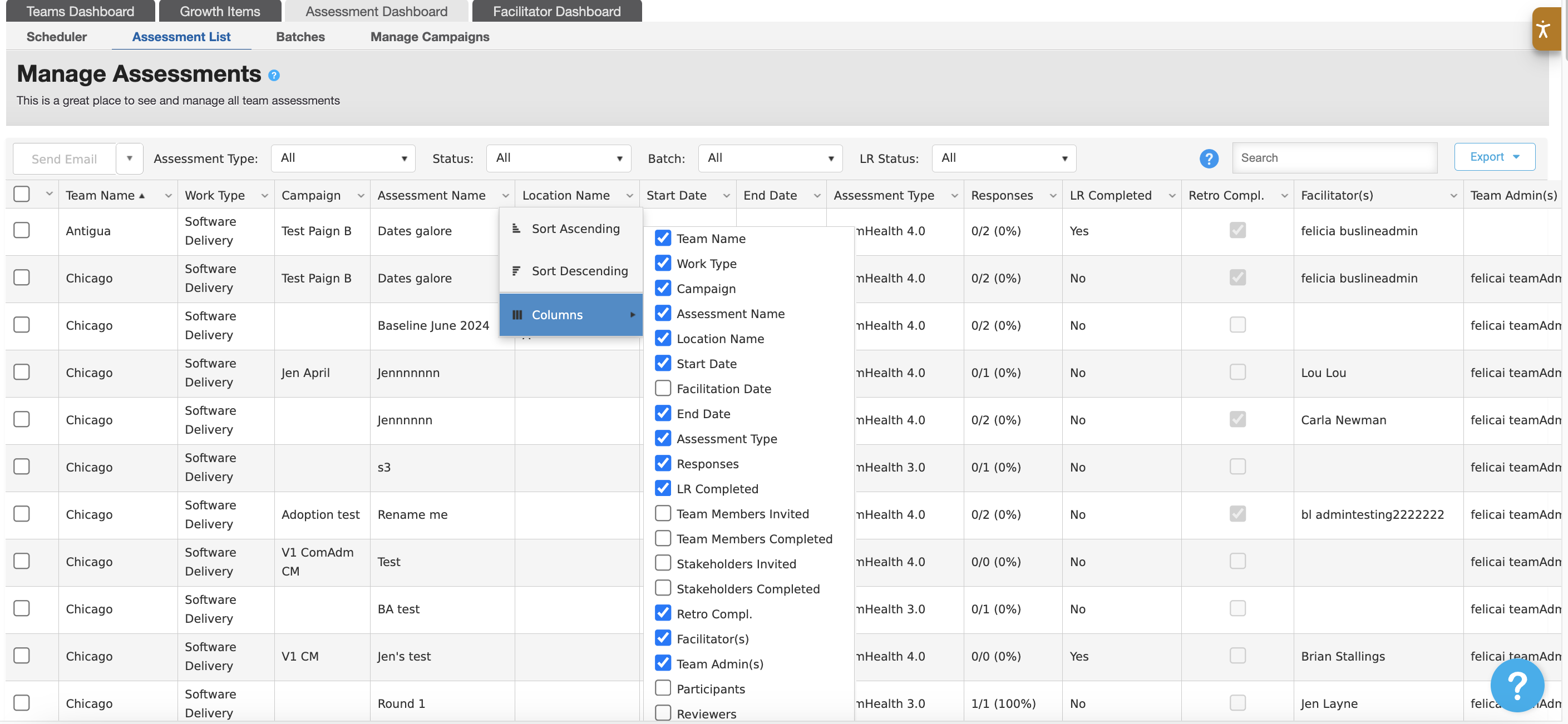Open Responses column menu arrow

(1052, 196)
